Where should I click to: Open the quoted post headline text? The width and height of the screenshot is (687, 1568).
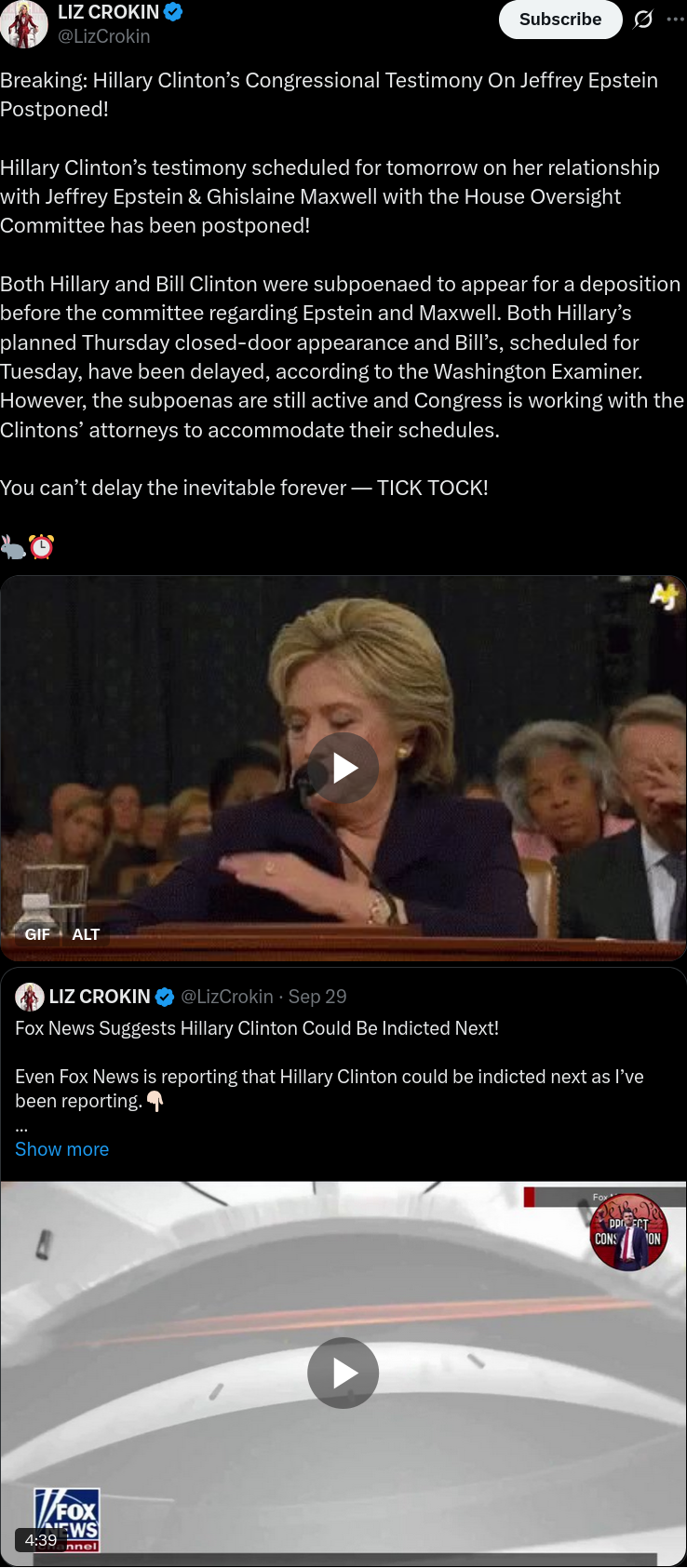coord(257,1028)
